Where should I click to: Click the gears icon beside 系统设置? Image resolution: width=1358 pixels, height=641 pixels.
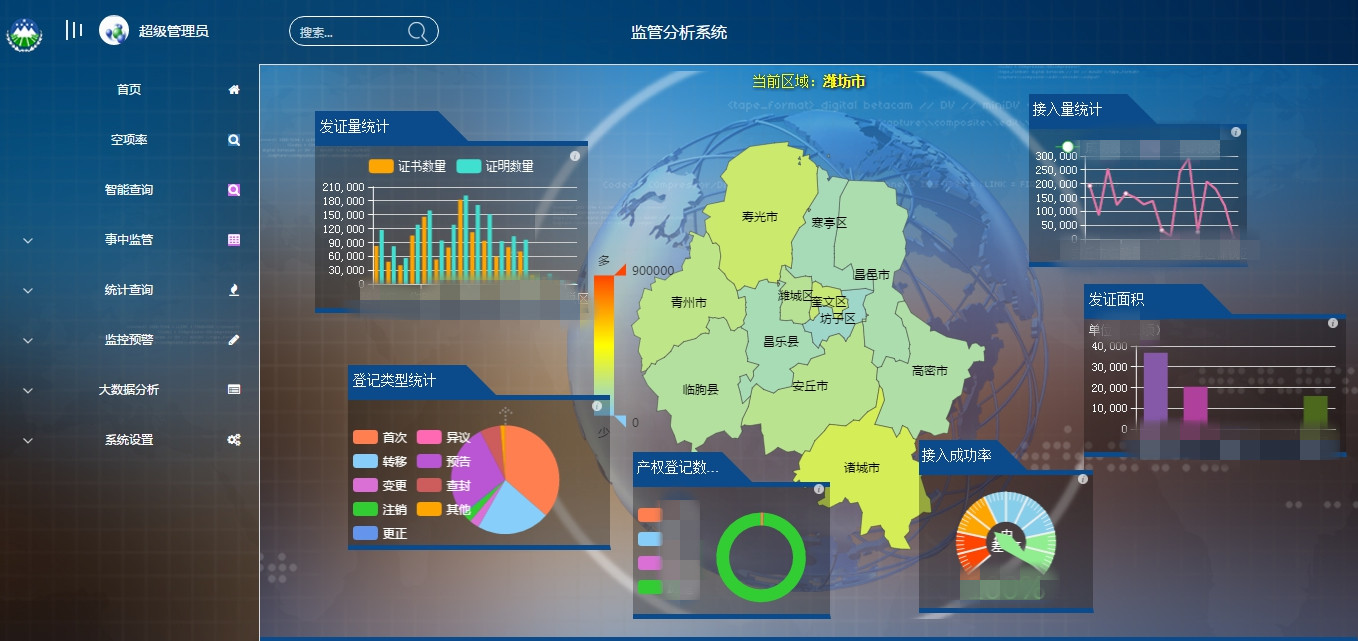[x=234, y=440]
